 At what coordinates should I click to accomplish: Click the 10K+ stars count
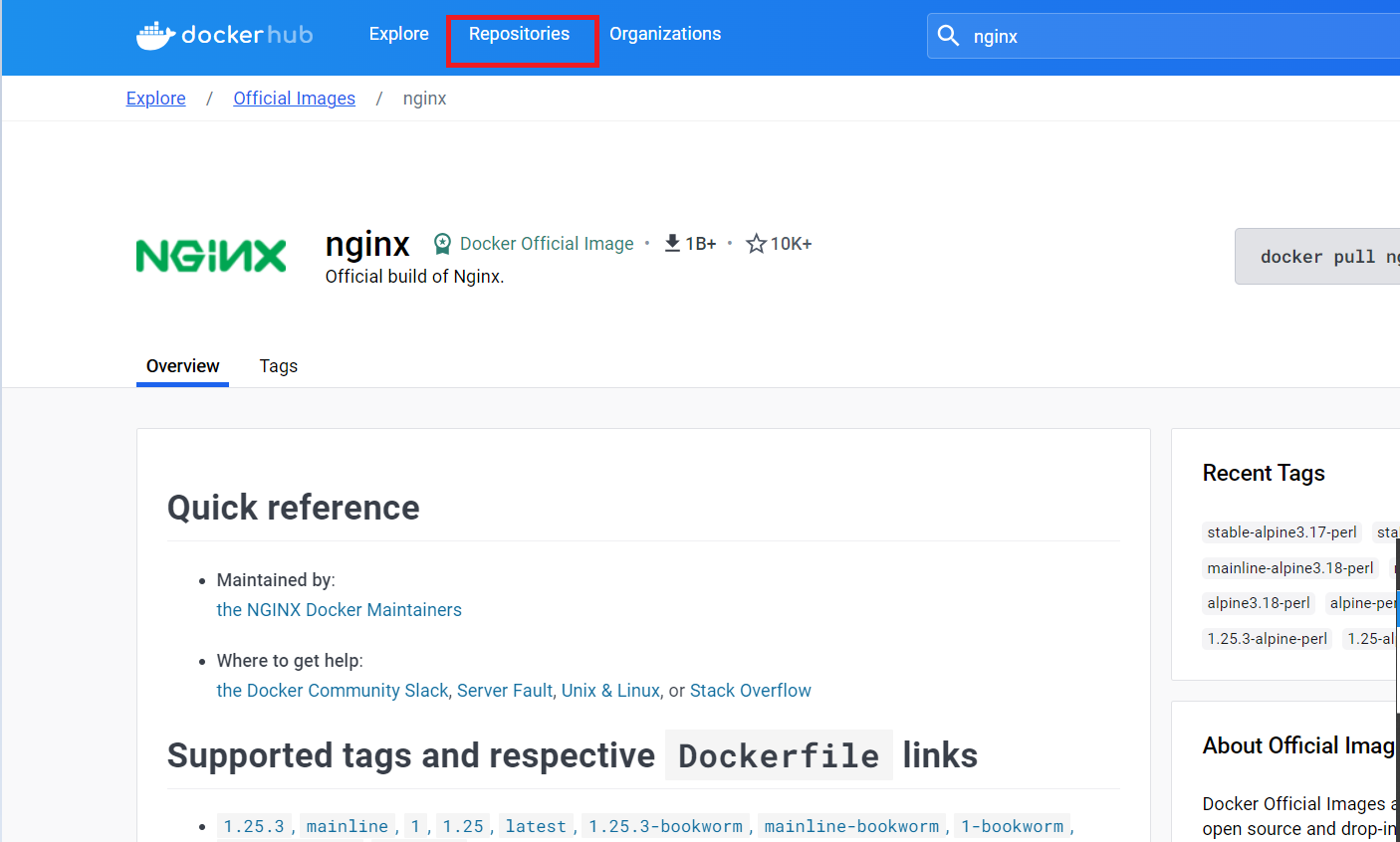tap(791, 244)
